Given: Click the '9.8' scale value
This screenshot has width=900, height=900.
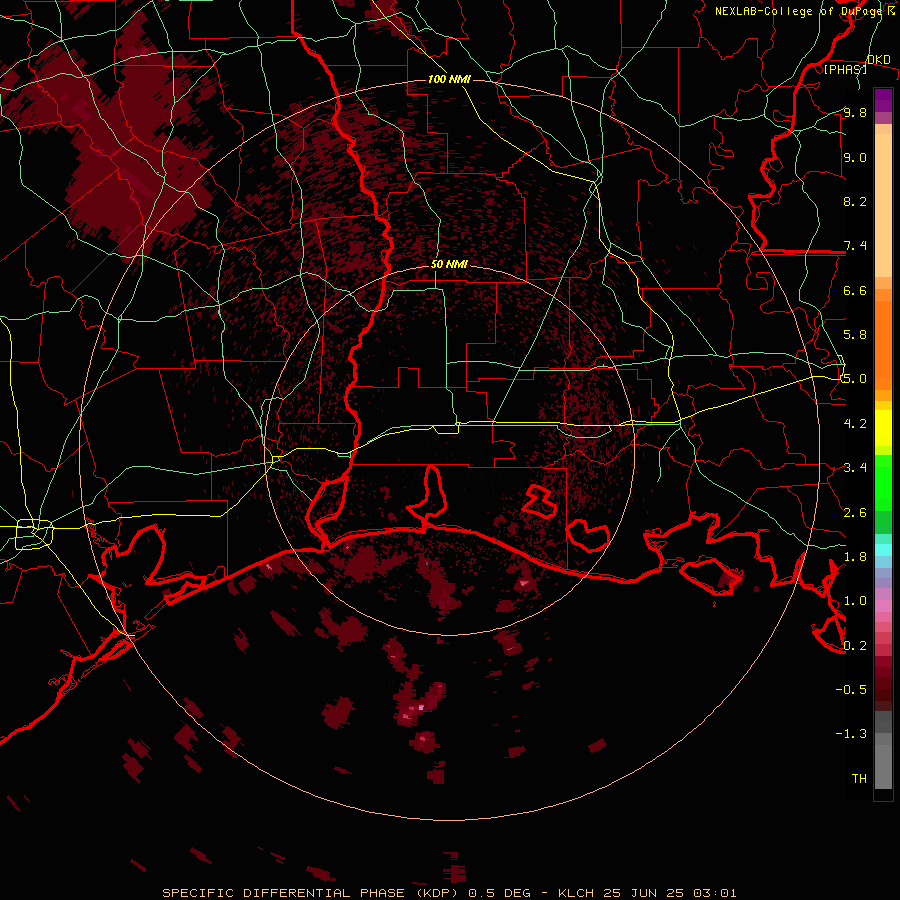Looking at the screenshot, I should [x=855, y=112].
